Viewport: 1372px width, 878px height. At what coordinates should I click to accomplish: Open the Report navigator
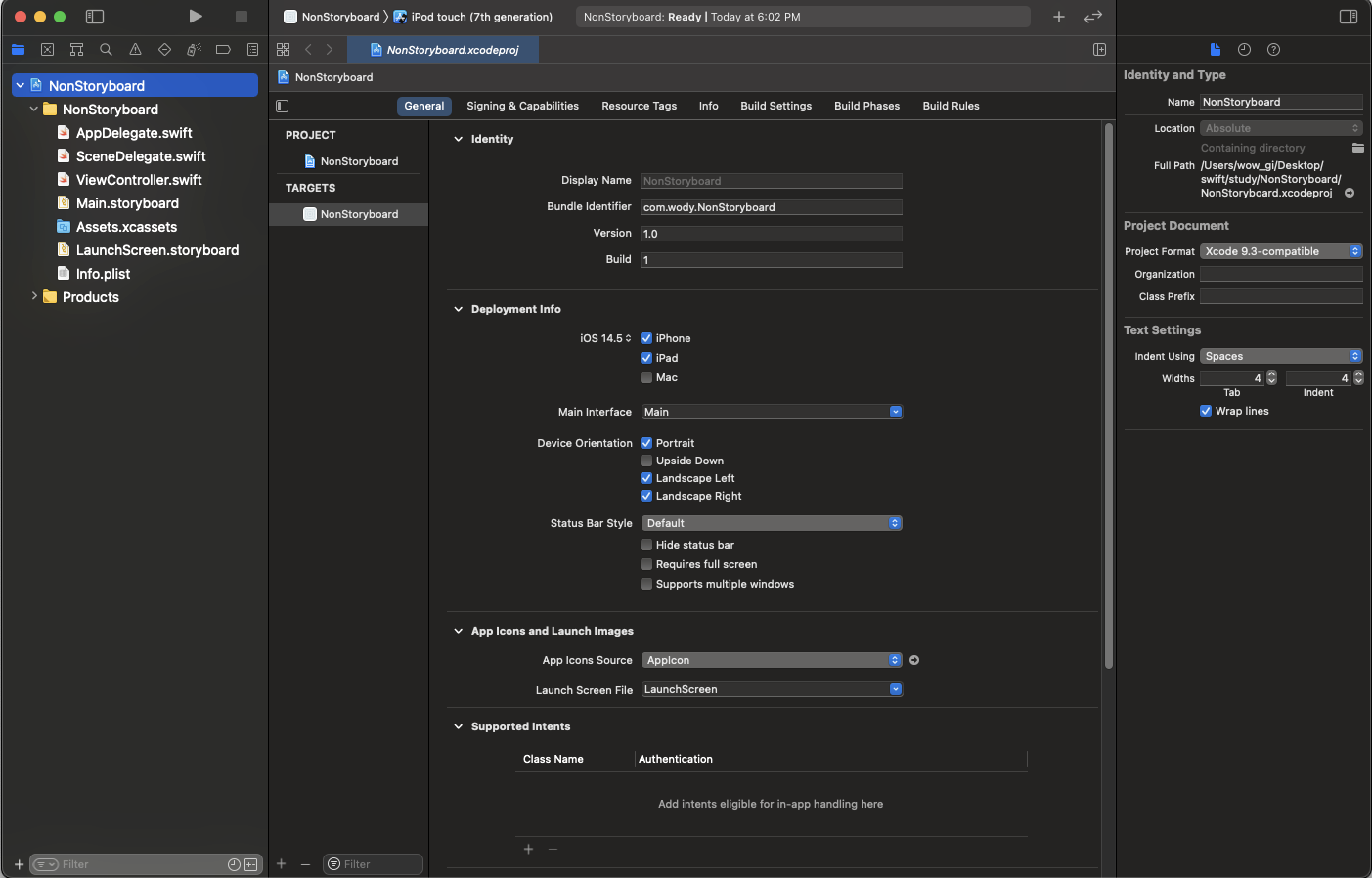tap(252, 49)
